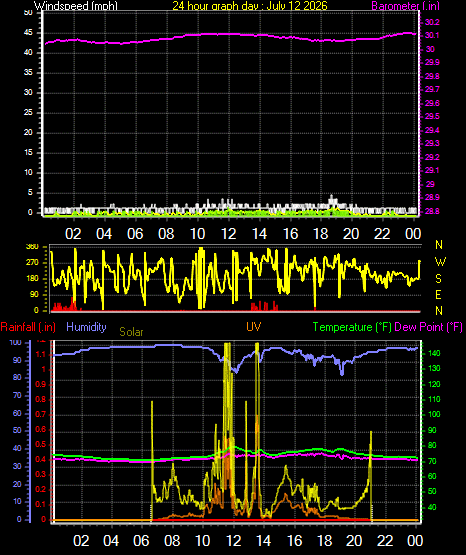Click blue humidity scale value "70"
This screenshot has height=555, width=466.
pyautogui.click(x=17, y=395)
